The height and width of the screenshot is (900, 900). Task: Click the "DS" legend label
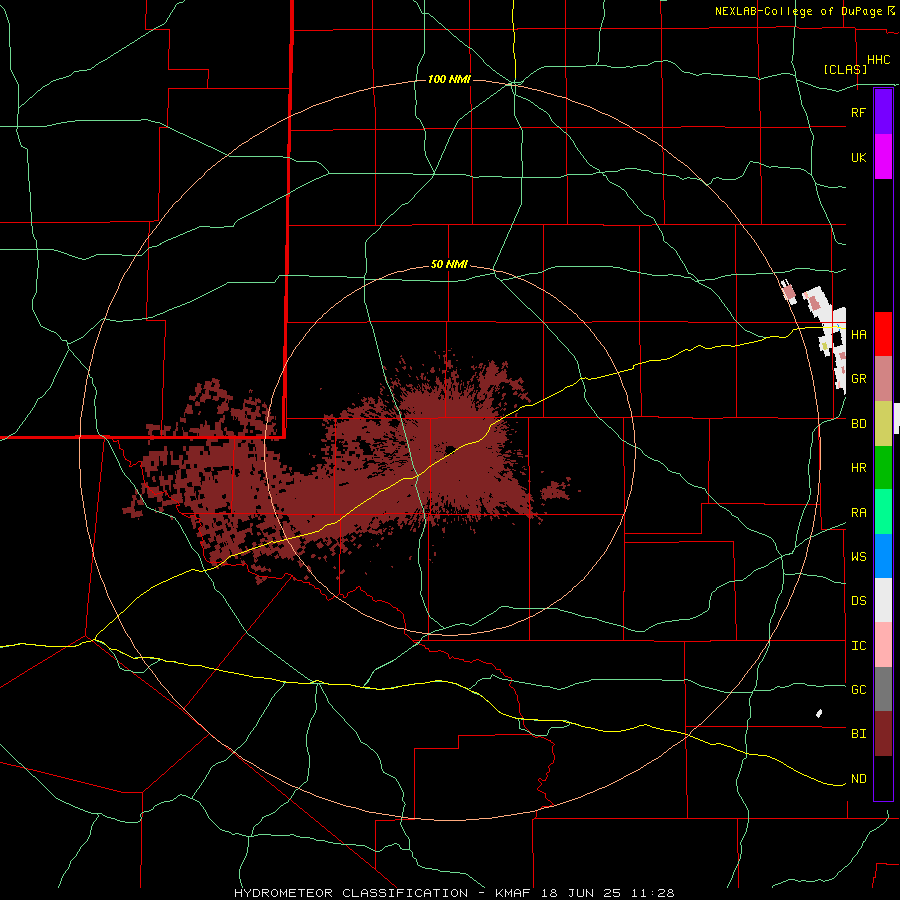pos(858,600)
